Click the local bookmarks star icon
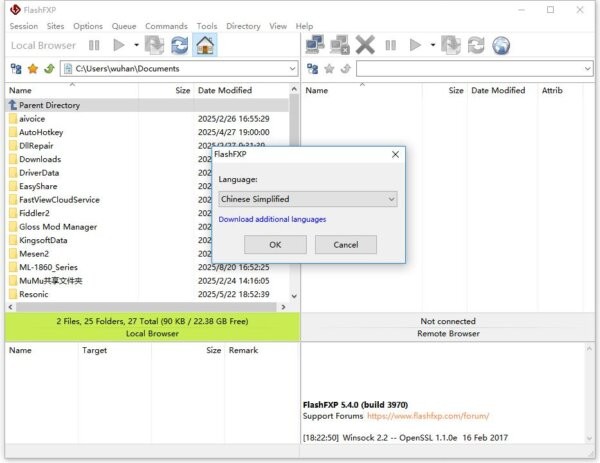Image resolution: width=600 pixels, height=463 pixels. (x=33, y=69)
